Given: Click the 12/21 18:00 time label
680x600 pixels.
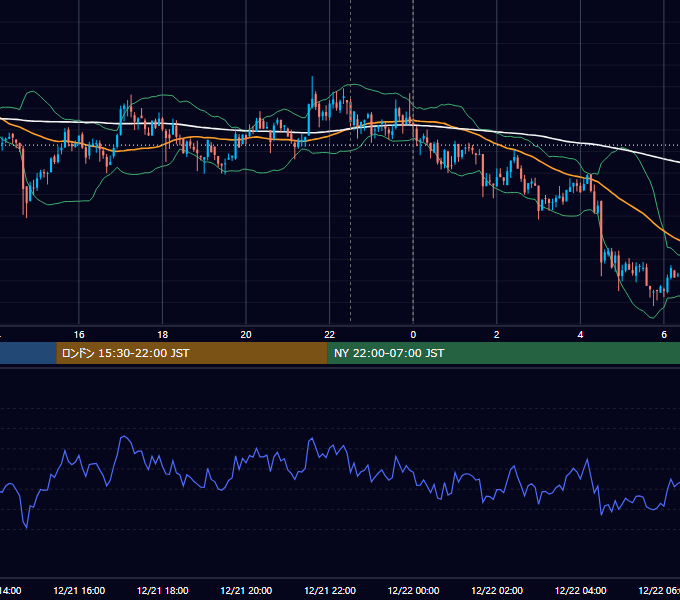Looking at the screenshot, I should 163,590.
